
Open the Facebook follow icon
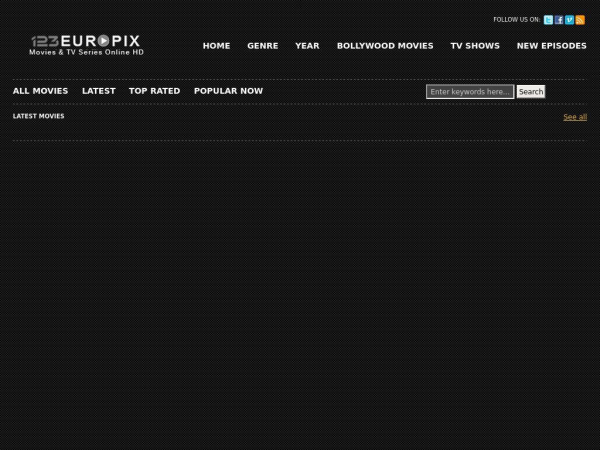pos(559,20)
